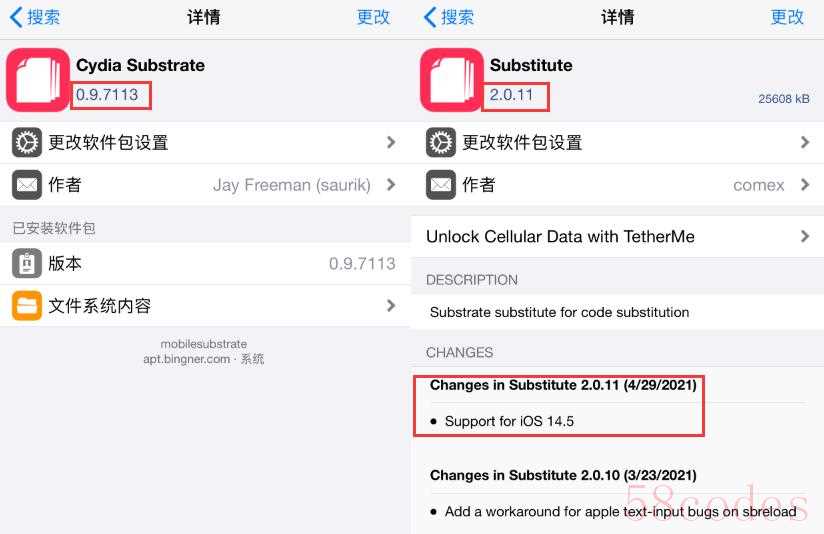
Task: Tap the orange 文件系统内容 folder icon
Action: pos(27,305)
